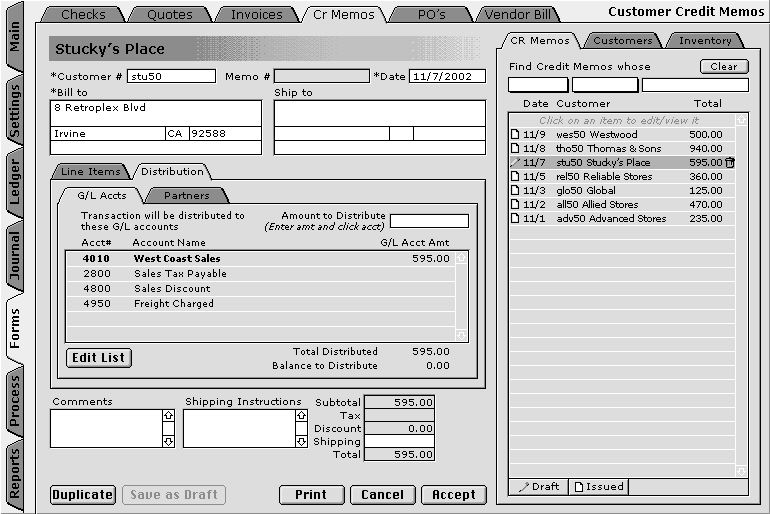
Task: Select the G/L Accts sub-tab
Action: [102, 195]
